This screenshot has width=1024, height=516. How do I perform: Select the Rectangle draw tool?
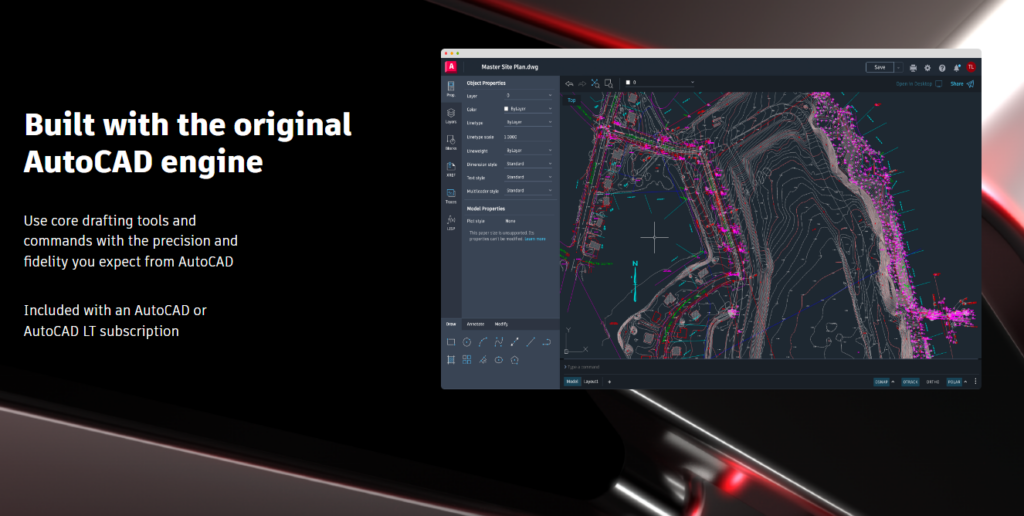point(451,342)
